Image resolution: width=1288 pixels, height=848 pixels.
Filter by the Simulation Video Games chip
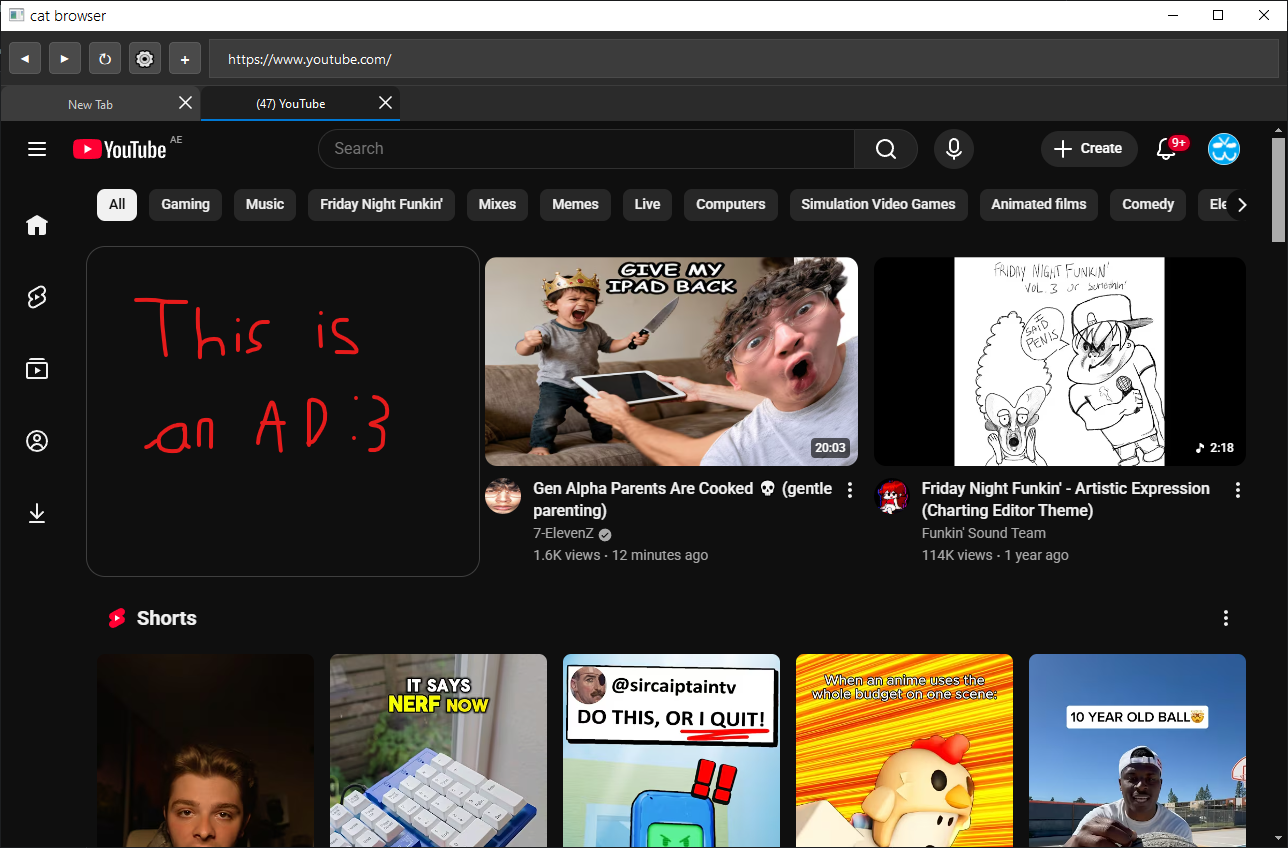click(878, 204)
